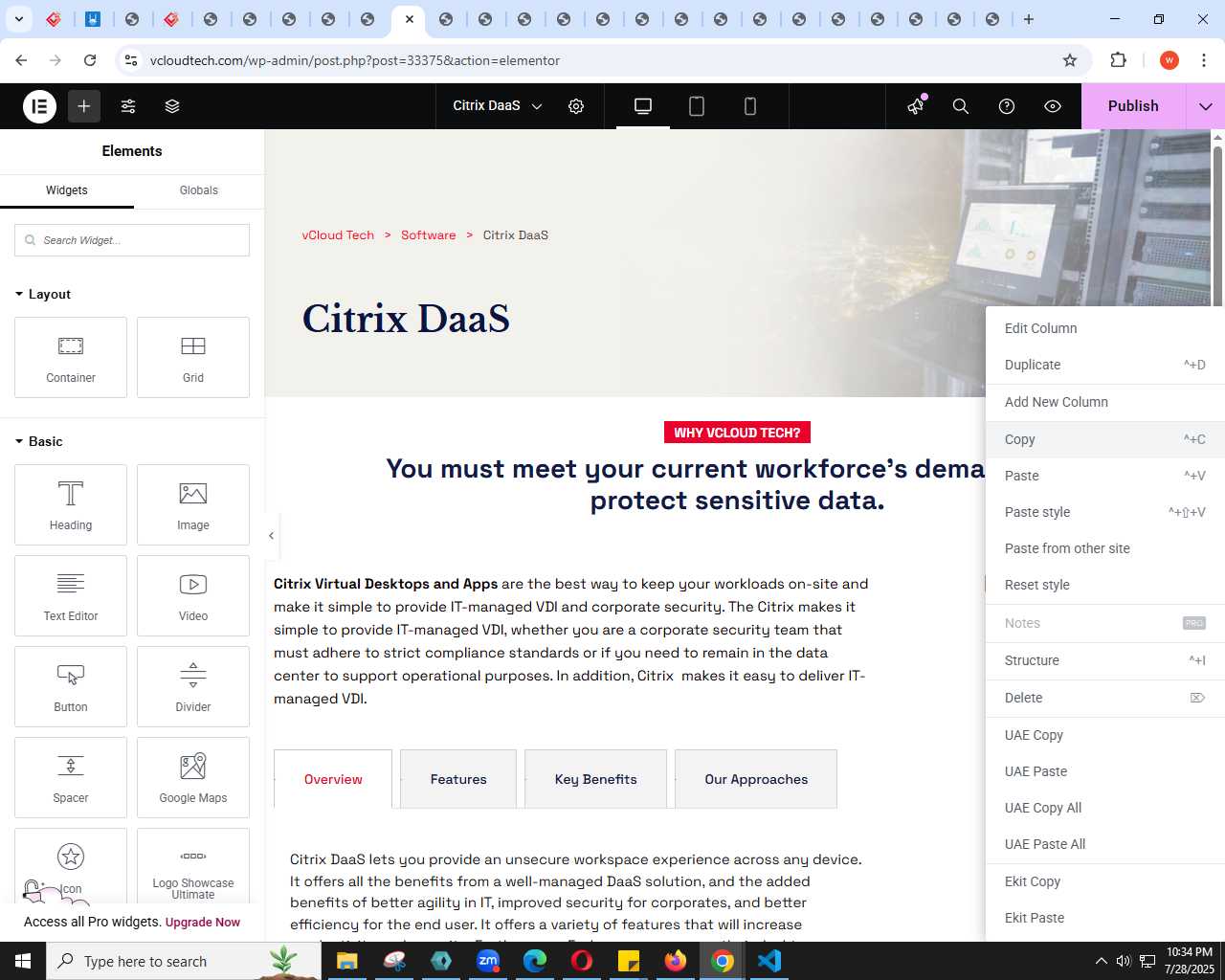
Task: Choose Reset style in the context menu
Action: pyautogui.click(x=1105, y=585)
